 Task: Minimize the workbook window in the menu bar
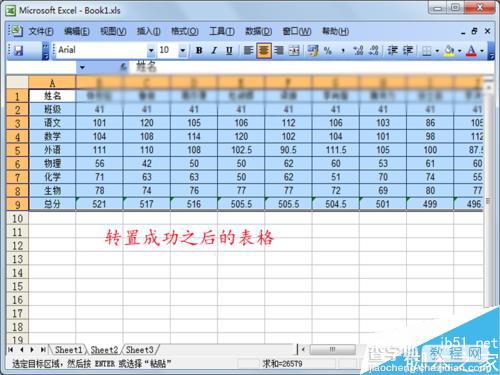point(463,32)
